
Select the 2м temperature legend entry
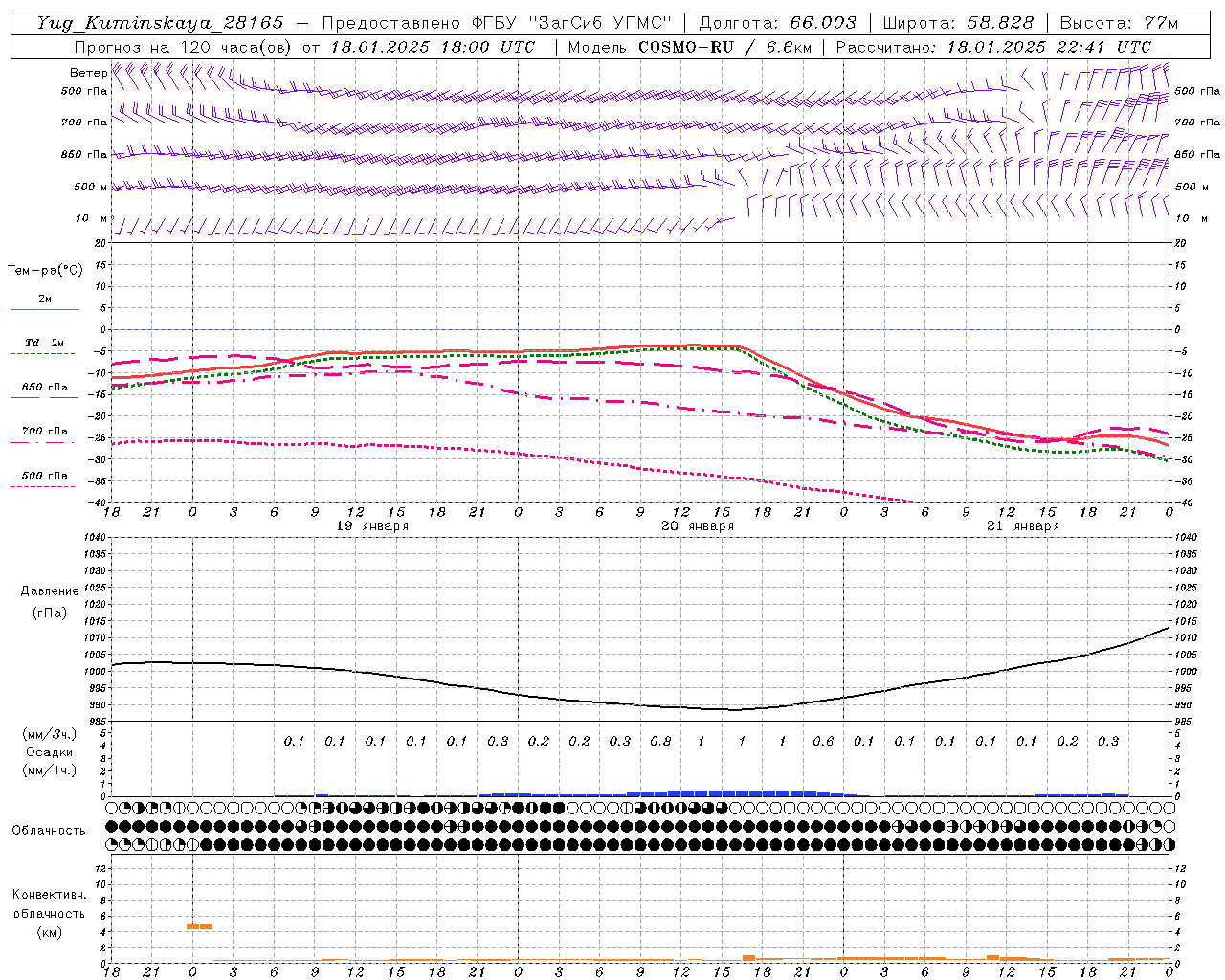click(x=44, y=303)
